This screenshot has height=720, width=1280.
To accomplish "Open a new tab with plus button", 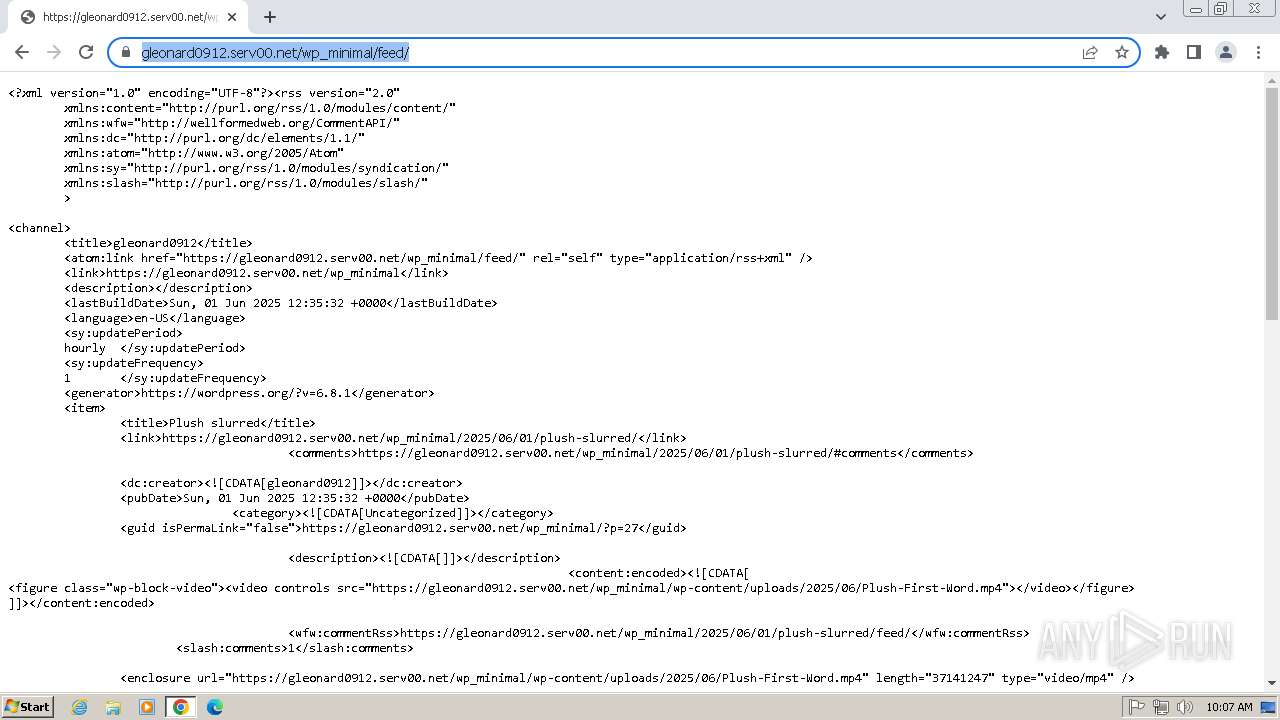I will (x=270, y=17).
